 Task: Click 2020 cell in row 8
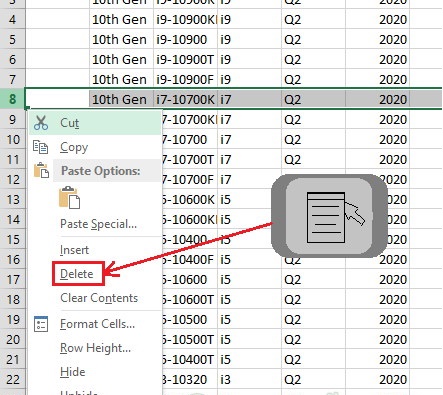[377, 99]
